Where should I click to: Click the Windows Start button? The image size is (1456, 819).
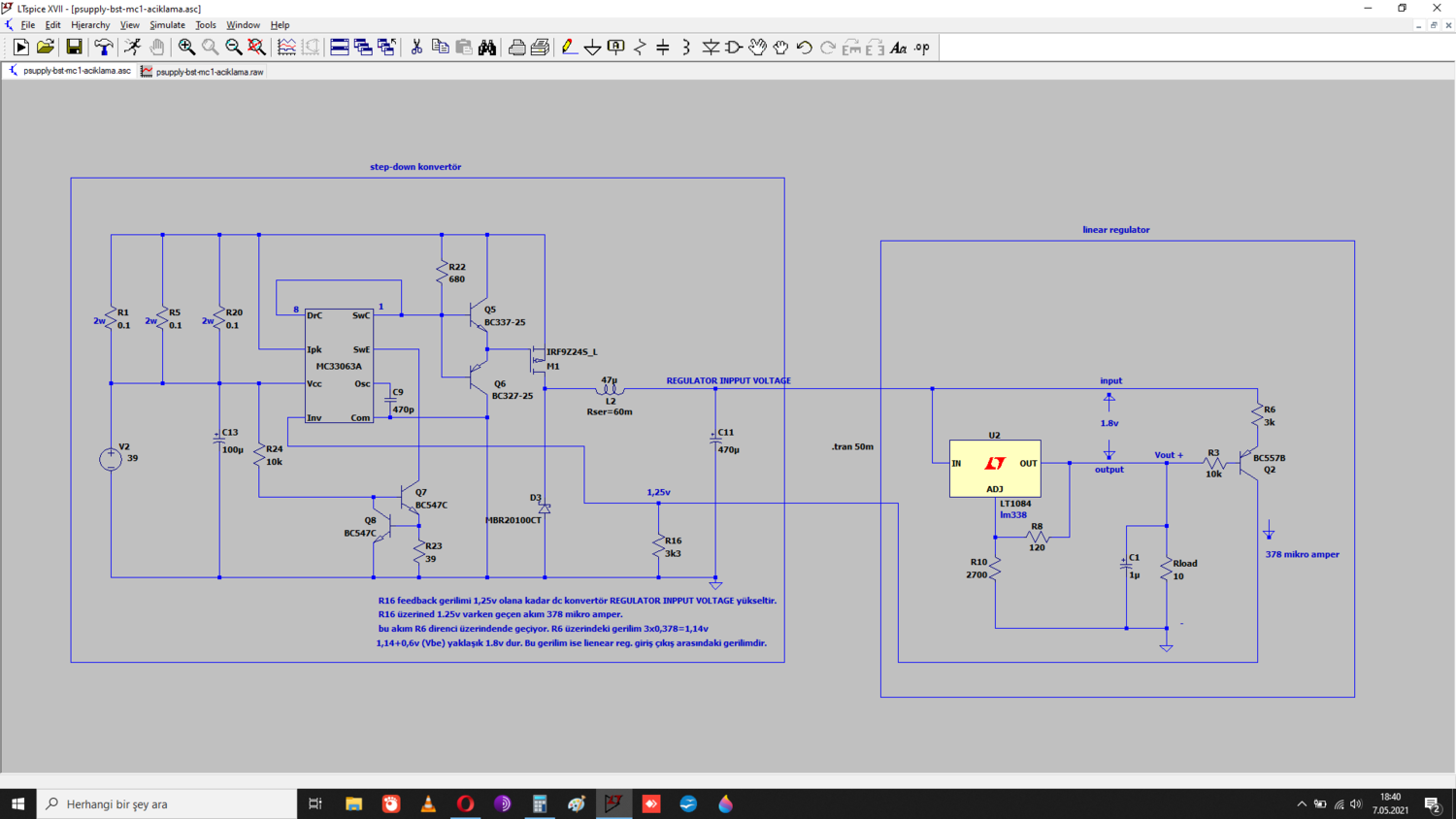[17, 803]
